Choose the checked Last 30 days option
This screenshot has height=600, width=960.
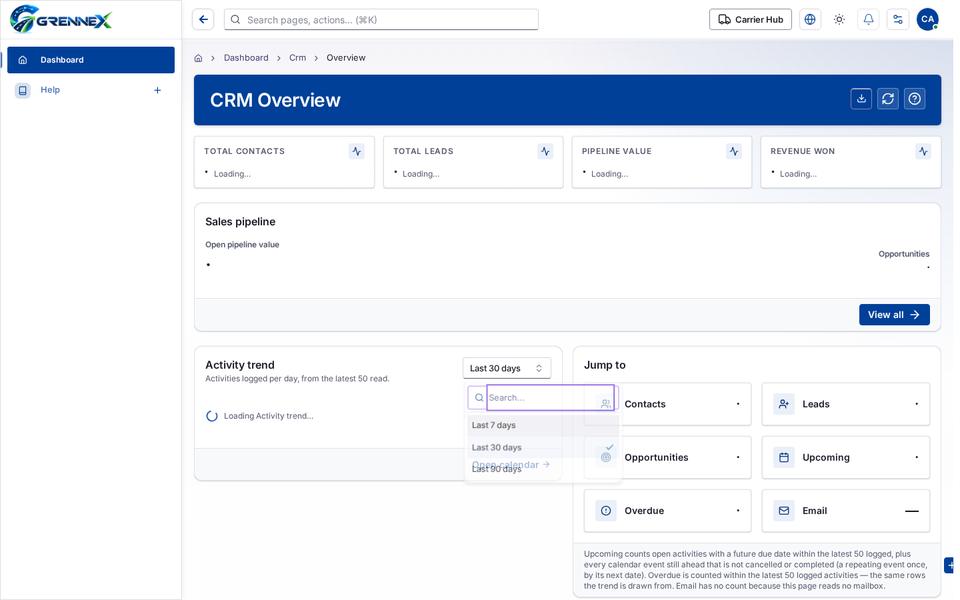[x=542, y=448]
